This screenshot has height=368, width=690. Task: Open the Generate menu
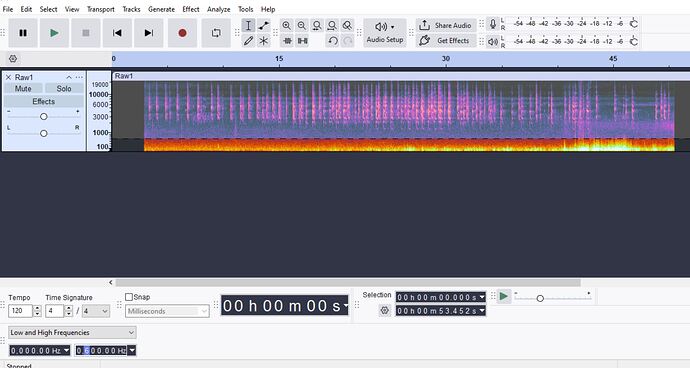click(x=161, y=9)
